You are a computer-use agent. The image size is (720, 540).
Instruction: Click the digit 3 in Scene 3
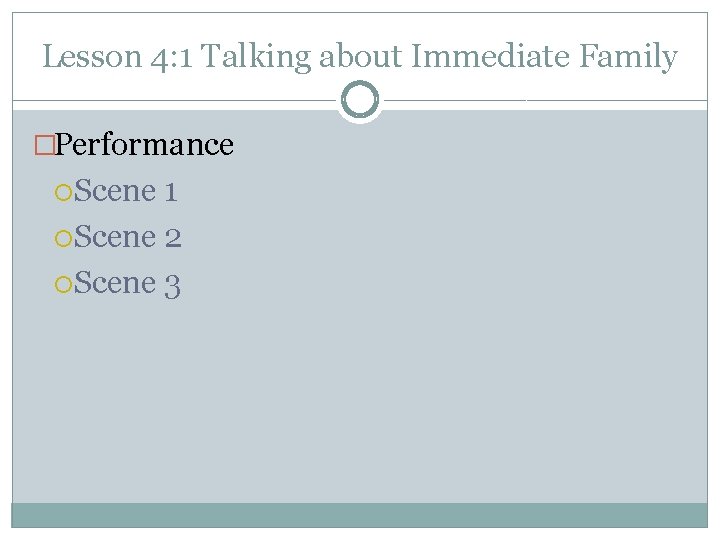click(x=173, y=286)
